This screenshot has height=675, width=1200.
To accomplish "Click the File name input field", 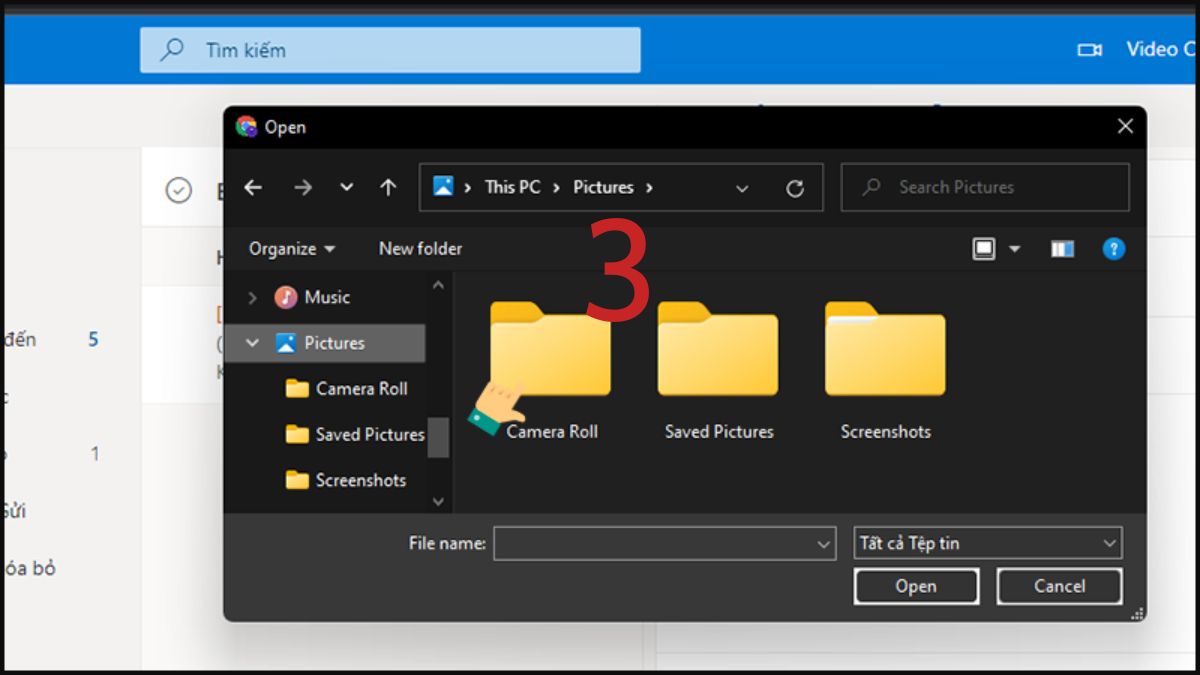I will pos(655,543).
